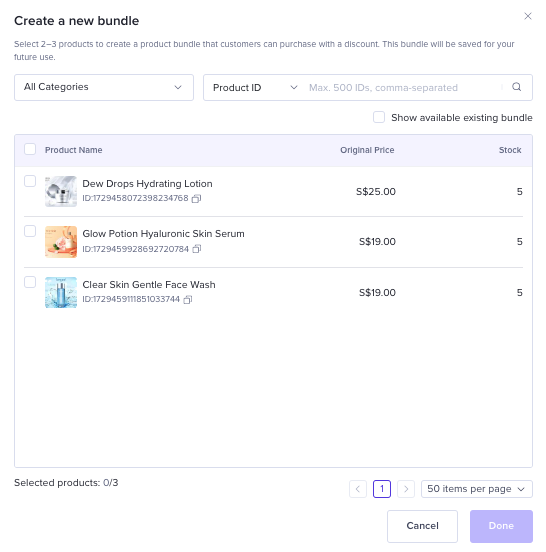Expand the Product ID search type dropdown
The height and width of the screenshot is (552, 546).
point(255,88)
